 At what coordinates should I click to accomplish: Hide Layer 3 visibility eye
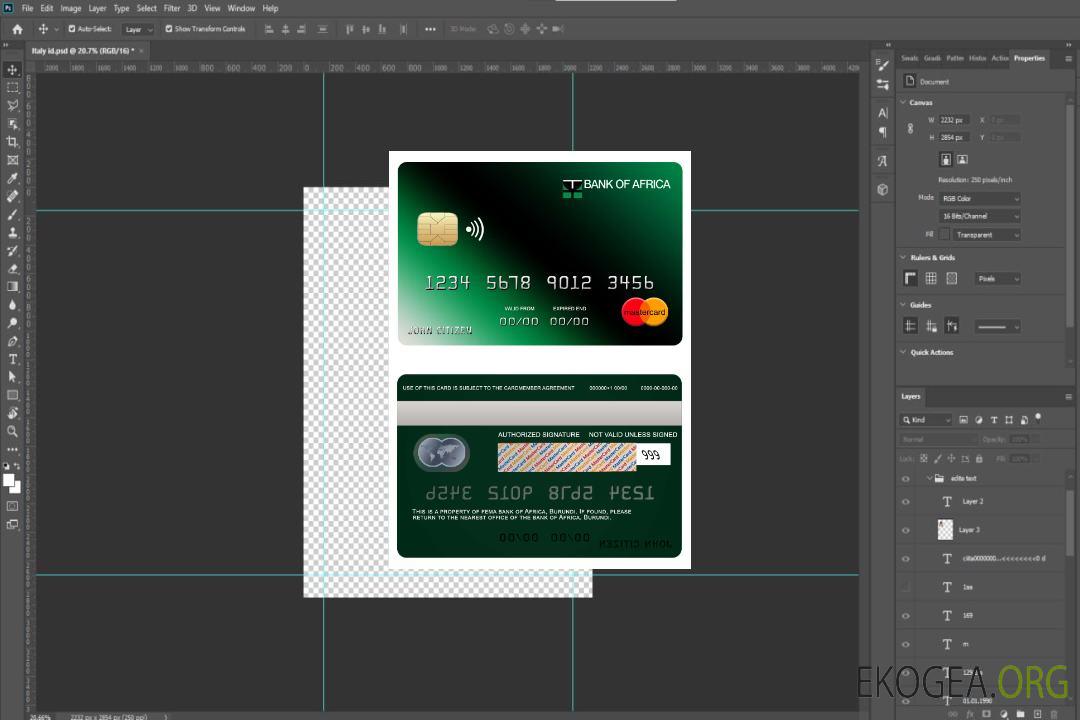906,531
